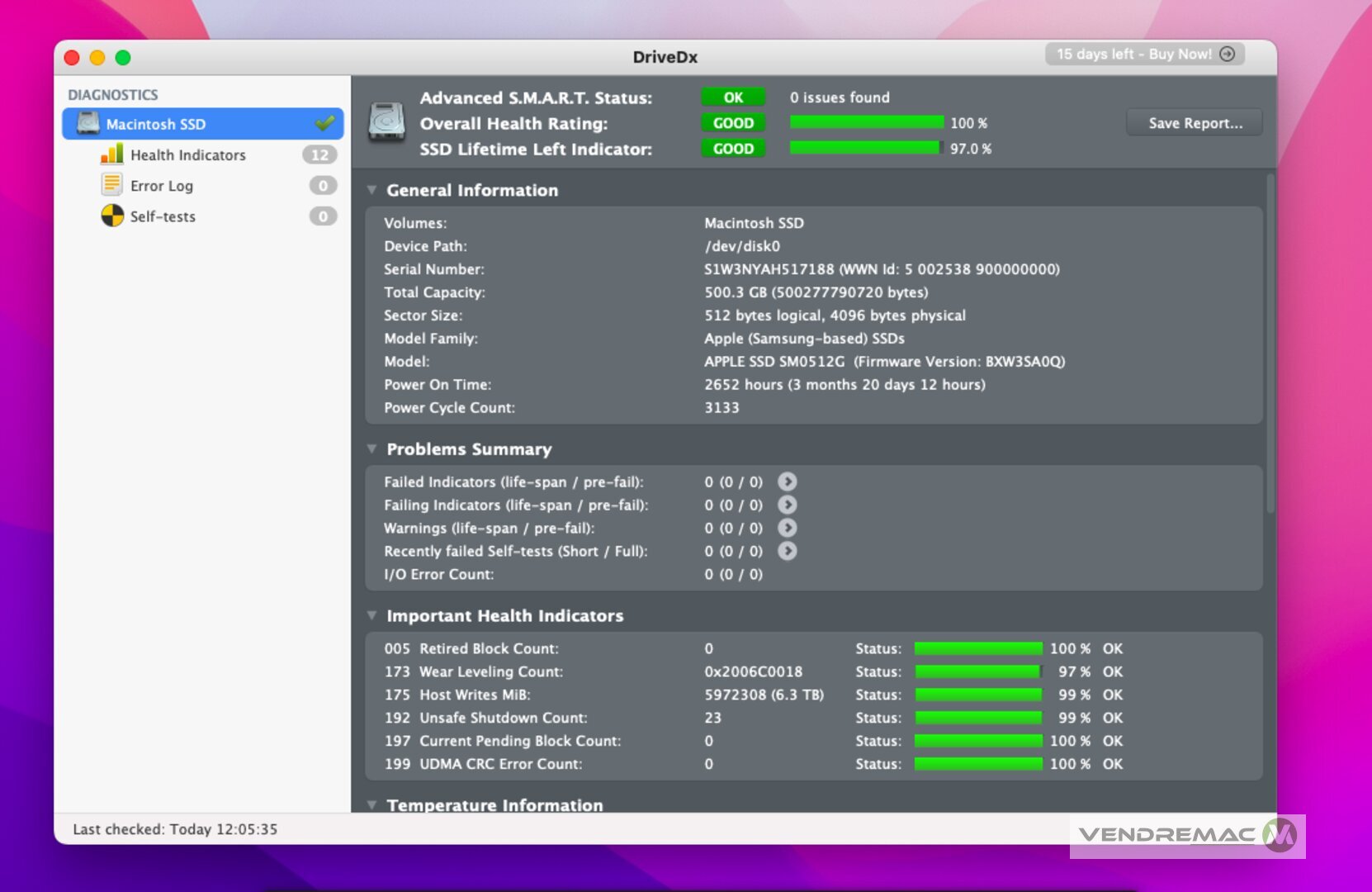Click the arrow icon next to Failed Indicators
This screenshot has width=1372, height=892.
(788, 482)
